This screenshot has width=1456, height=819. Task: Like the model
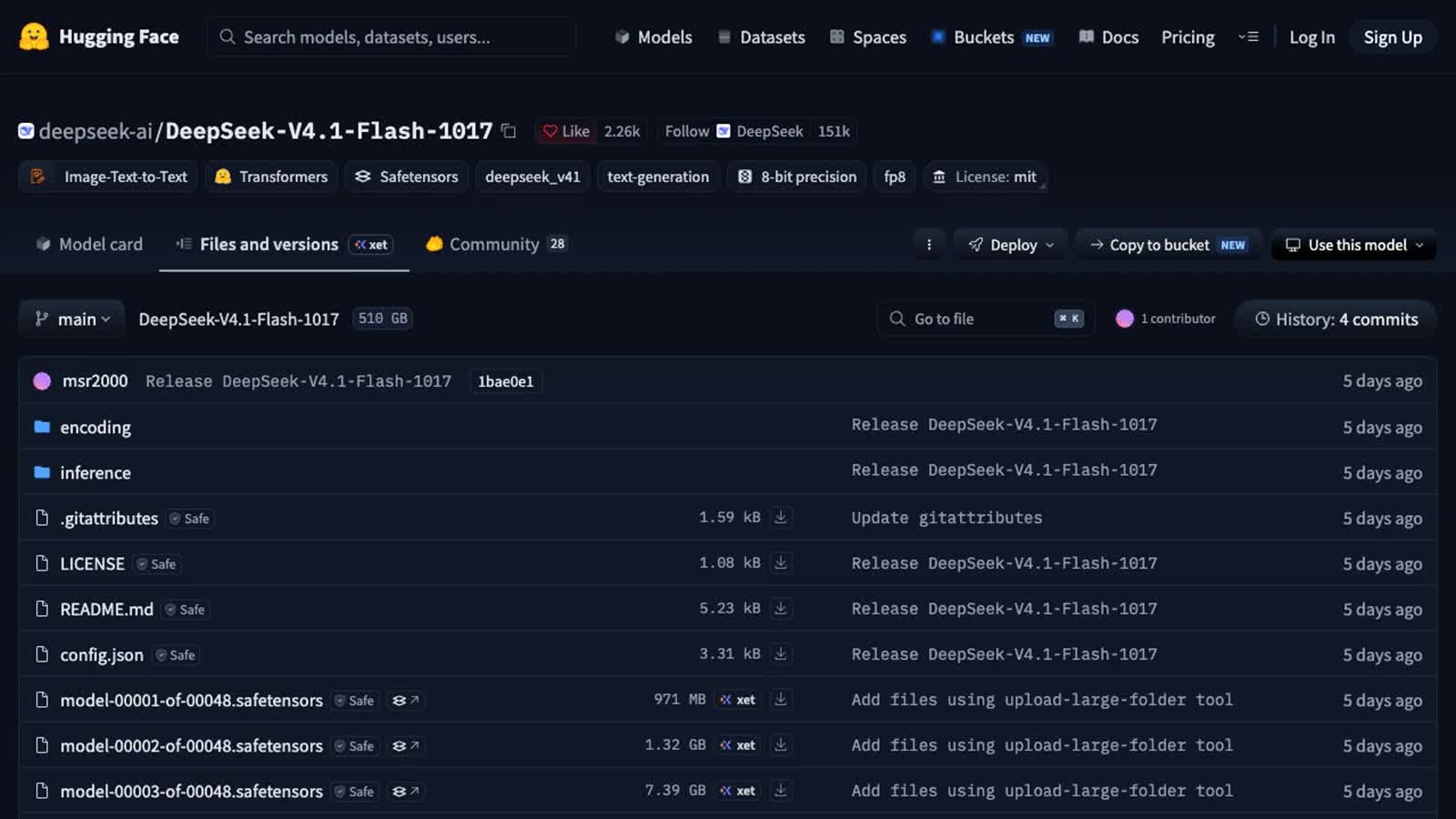coord(566,131)
